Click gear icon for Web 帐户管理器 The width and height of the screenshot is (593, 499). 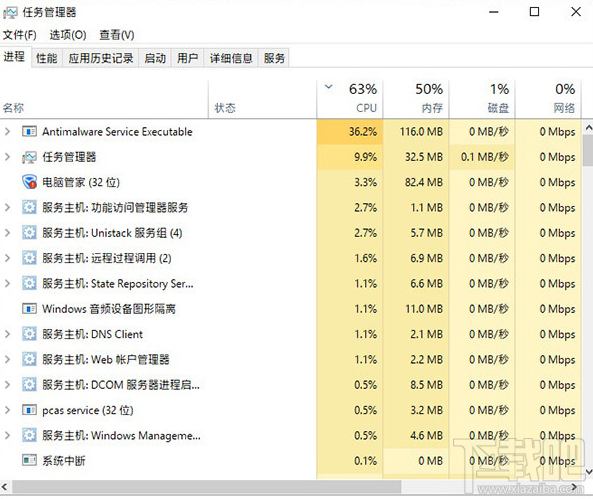pos(29,359)
